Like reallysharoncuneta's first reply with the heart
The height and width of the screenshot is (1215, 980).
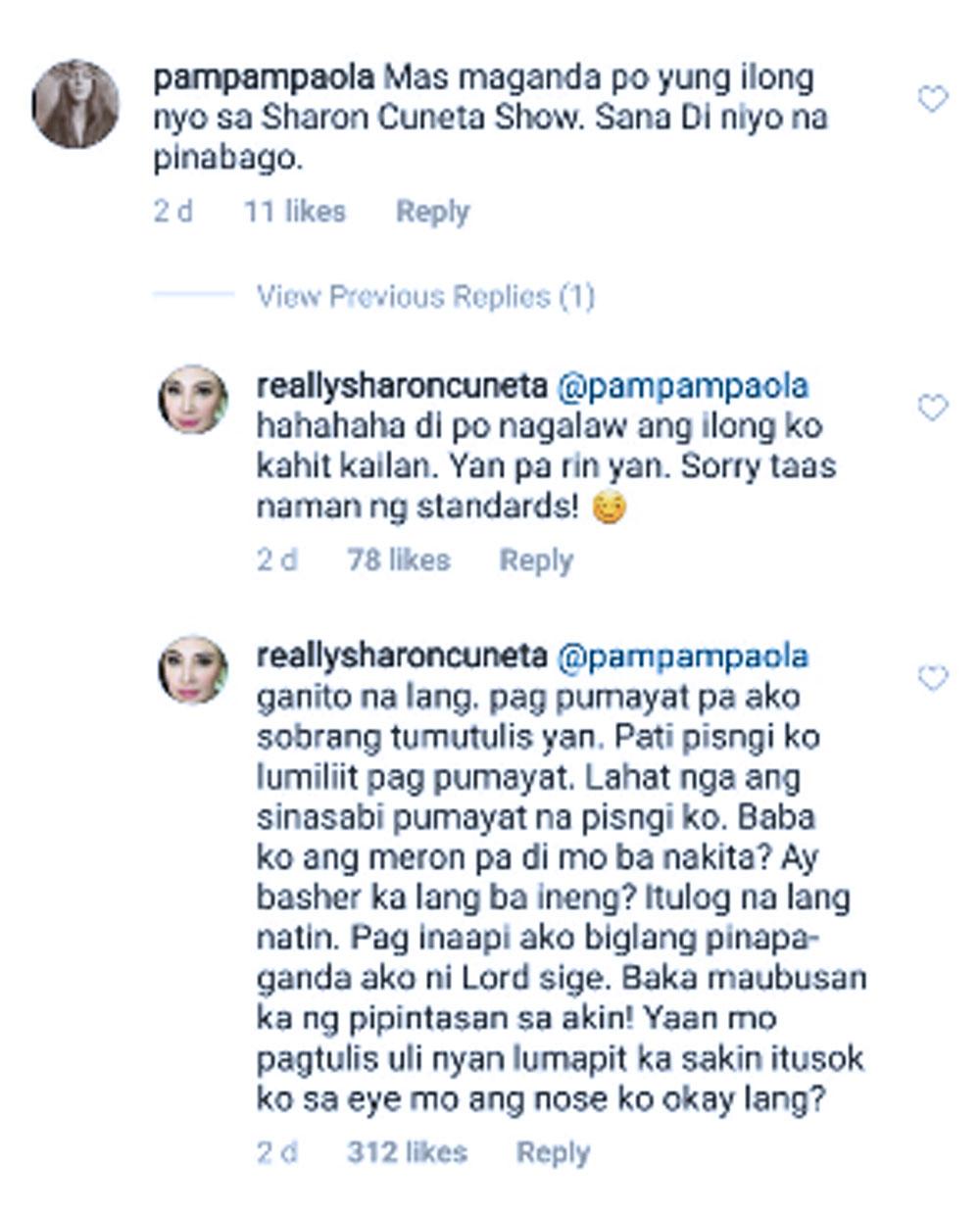pyautogui.click(x=932, y=408)
